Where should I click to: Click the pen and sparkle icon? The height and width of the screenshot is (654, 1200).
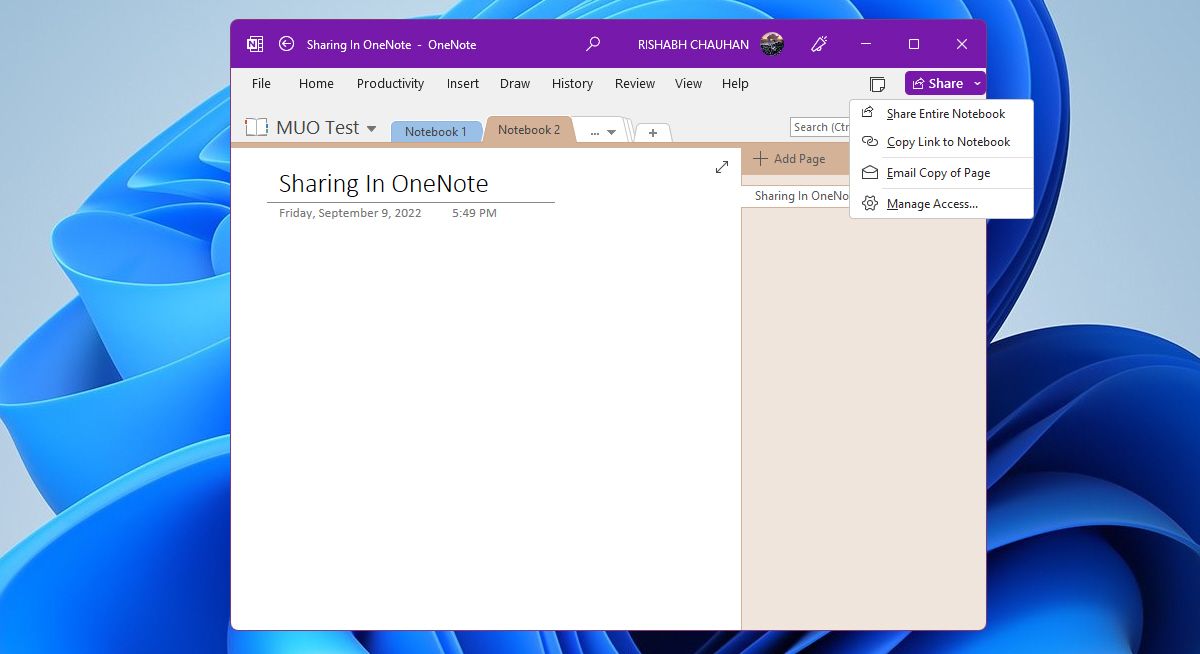(x=819, y=44)
